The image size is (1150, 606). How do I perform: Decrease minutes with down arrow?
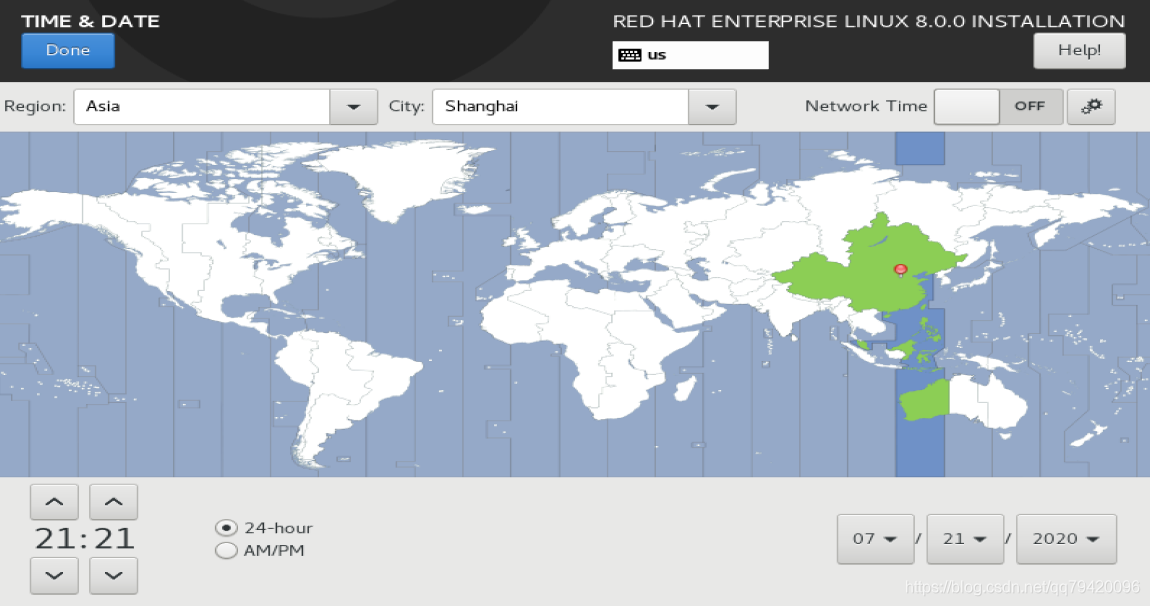[114, 576]
